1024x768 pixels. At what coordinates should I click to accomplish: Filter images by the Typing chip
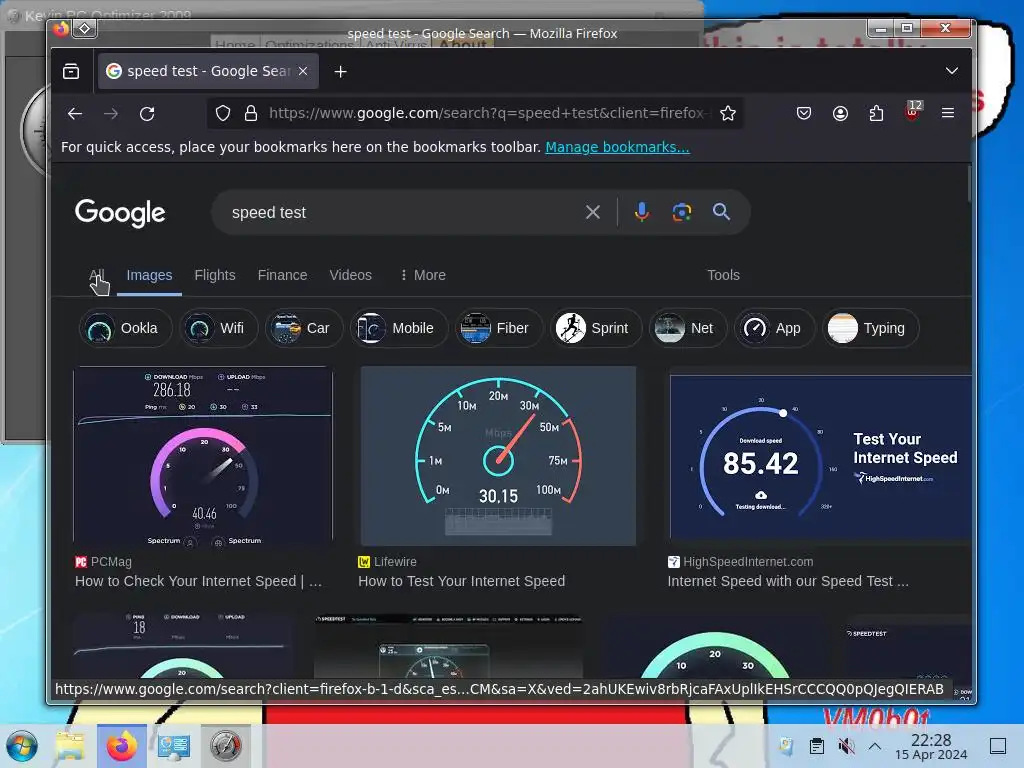(871, 328)
